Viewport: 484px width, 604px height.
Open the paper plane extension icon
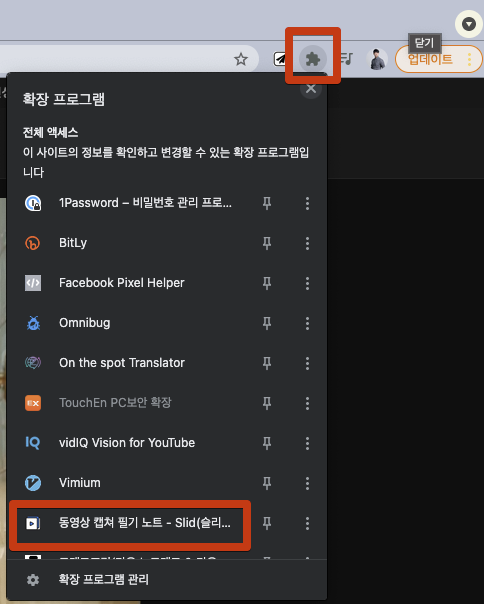tap(281, 59)
